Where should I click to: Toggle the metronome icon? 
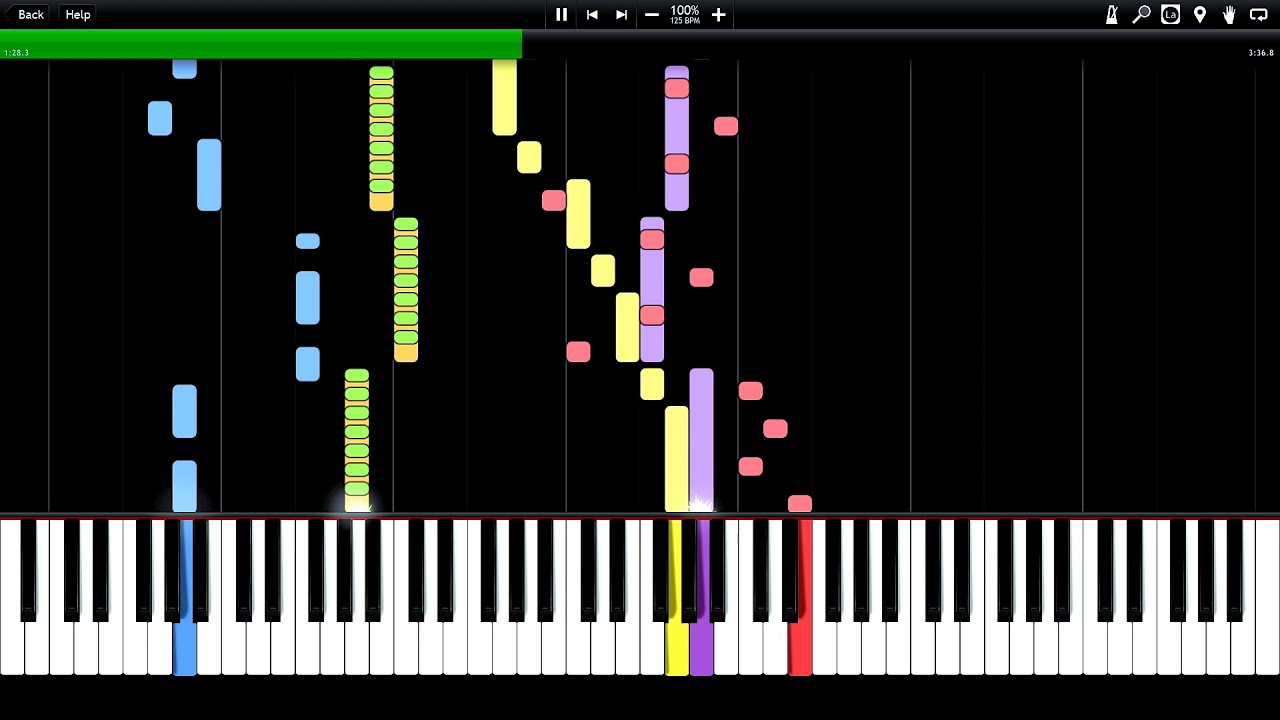tap(1112, 14)
